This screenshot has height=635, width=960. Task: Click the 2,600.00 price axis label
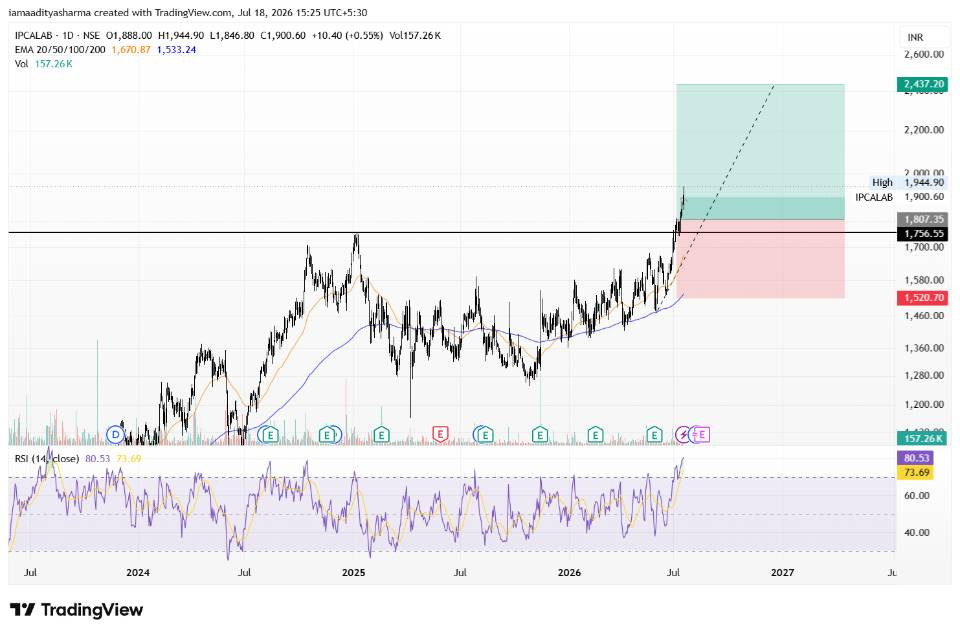click(x=924, y=54)
